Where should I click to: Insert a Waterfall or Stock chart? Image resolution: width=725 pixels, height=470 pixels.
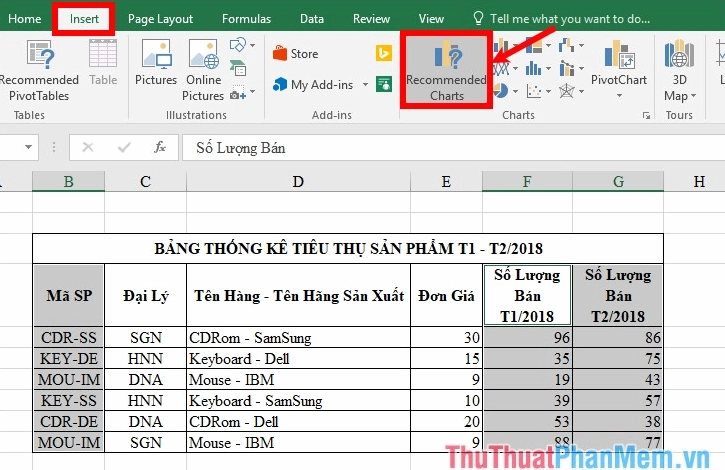(566, 45)
